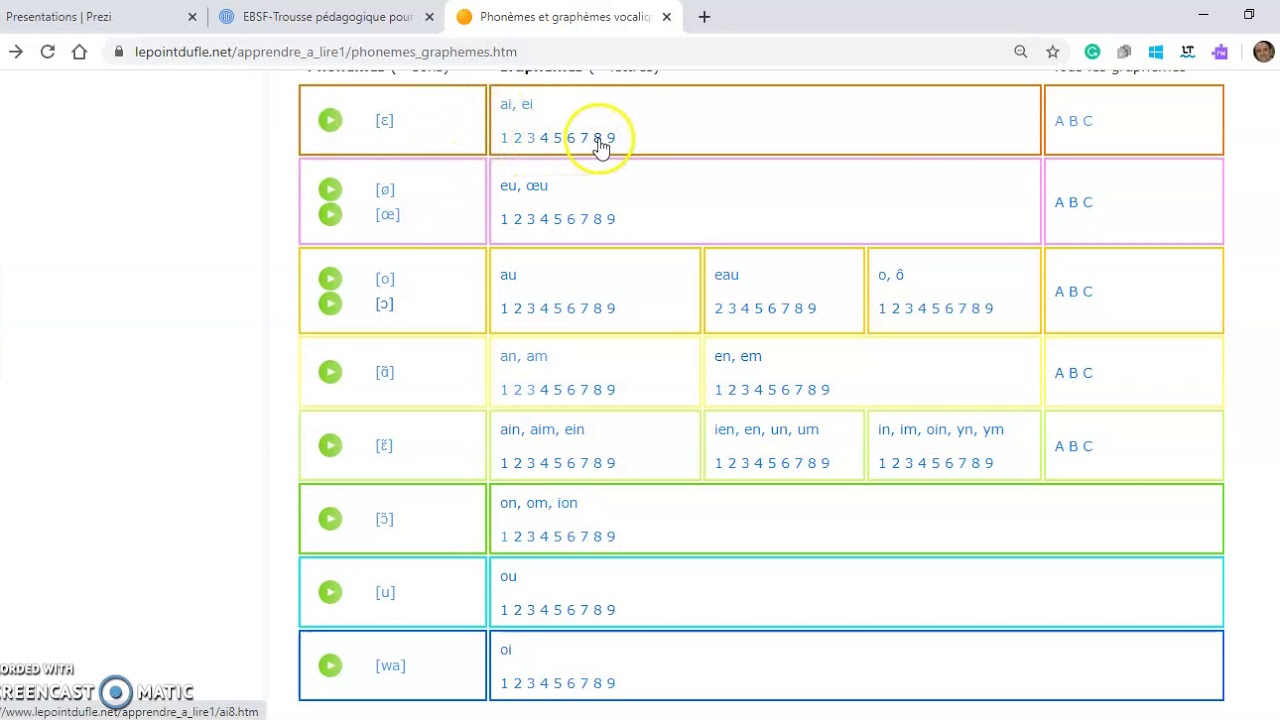The image size is (1280, 720).
Task: Open exercise 6 for 'ain, aim, ein'
Action: [571, 463]
